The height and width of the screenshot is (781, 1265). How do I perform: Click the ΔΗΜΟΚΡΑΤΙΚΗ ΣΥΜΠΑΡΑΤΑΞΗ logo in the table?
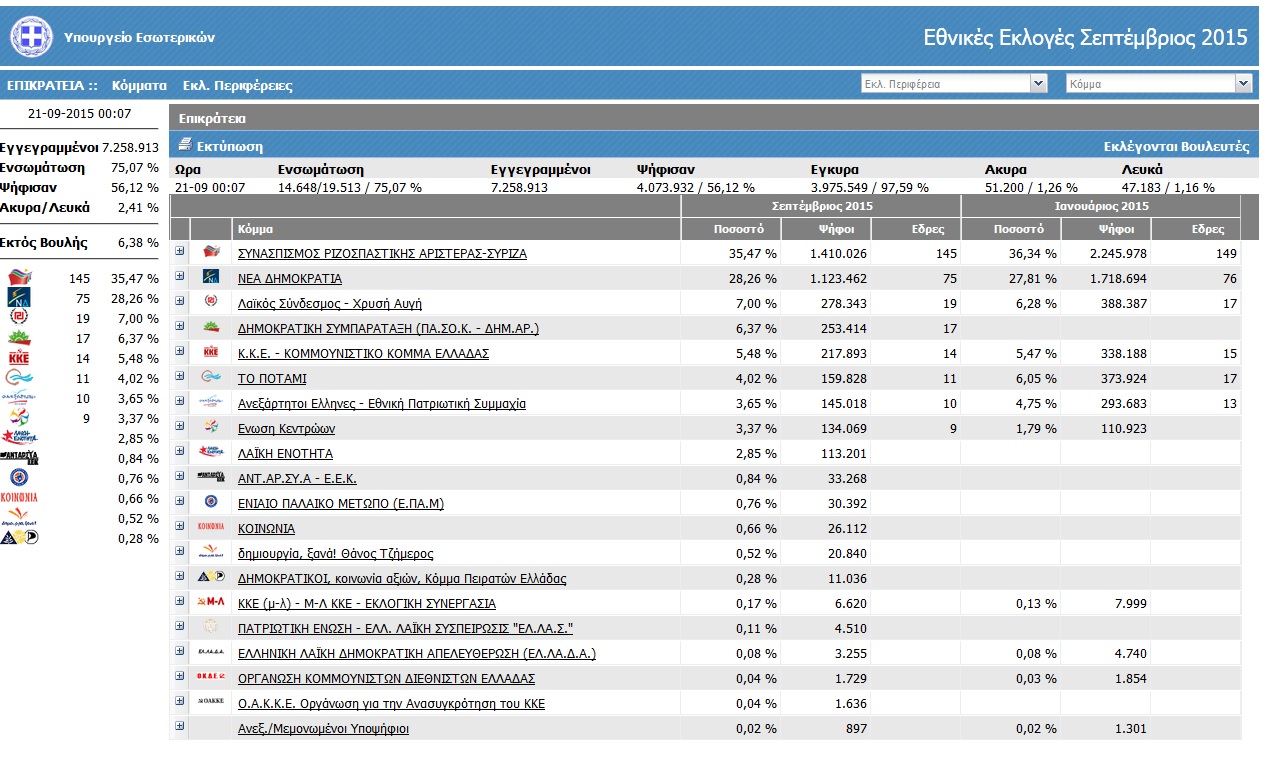211,326
